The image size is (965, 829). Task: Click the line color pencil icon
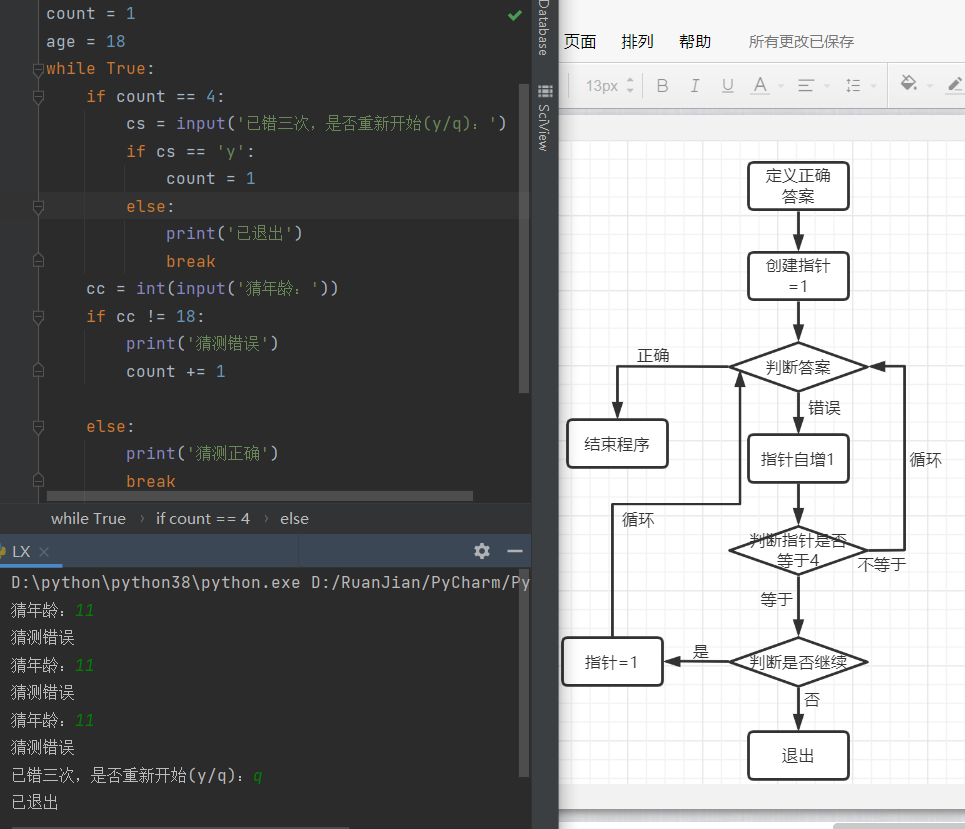[x=955, y=84]
